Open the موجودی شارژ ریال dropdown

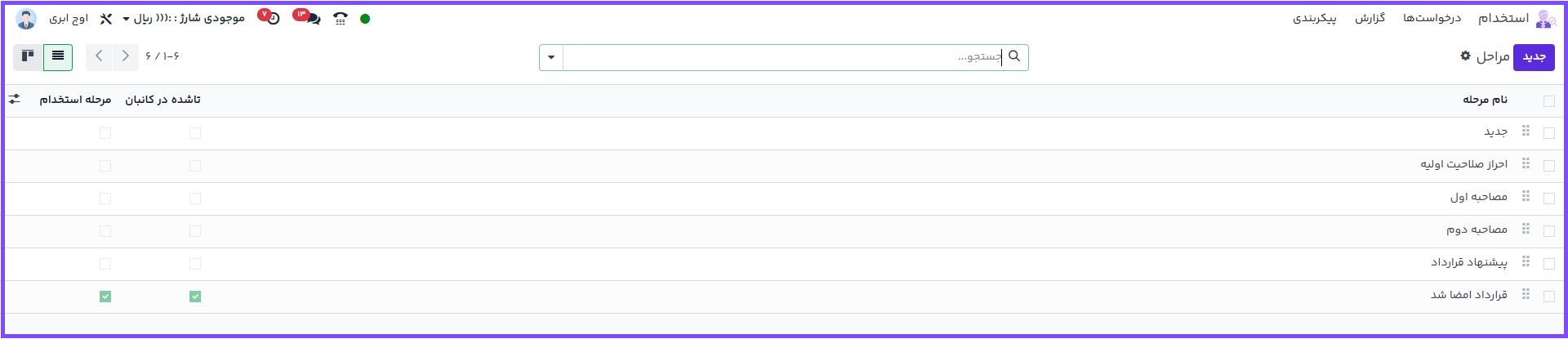click(x=184, y=18)
